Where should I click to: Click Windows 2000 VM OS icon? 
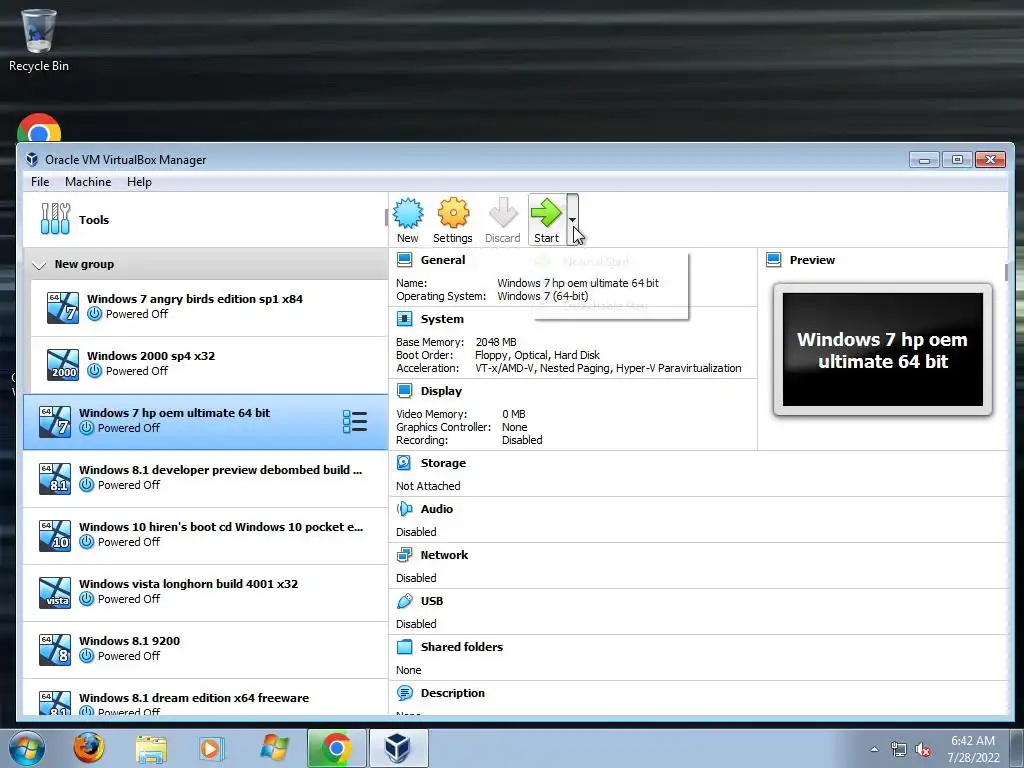pyautogui.click(x=63, y=364)
